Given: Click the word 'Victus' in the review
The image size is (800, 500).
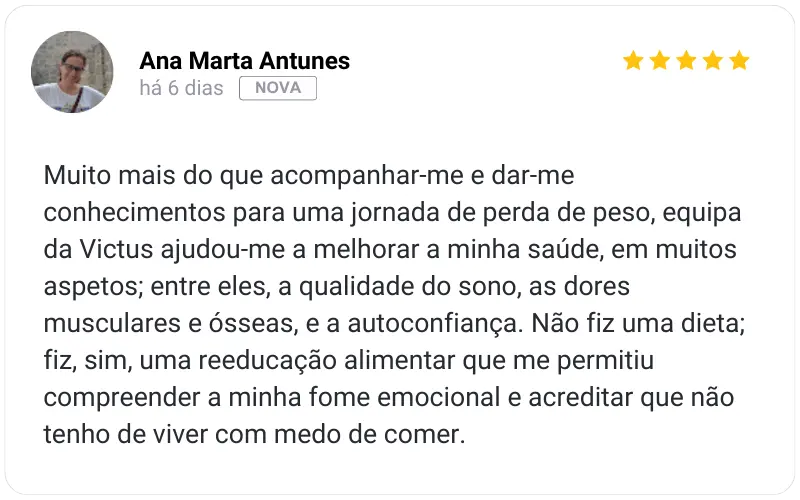Looking at the screenshot, I should point(116,249).
